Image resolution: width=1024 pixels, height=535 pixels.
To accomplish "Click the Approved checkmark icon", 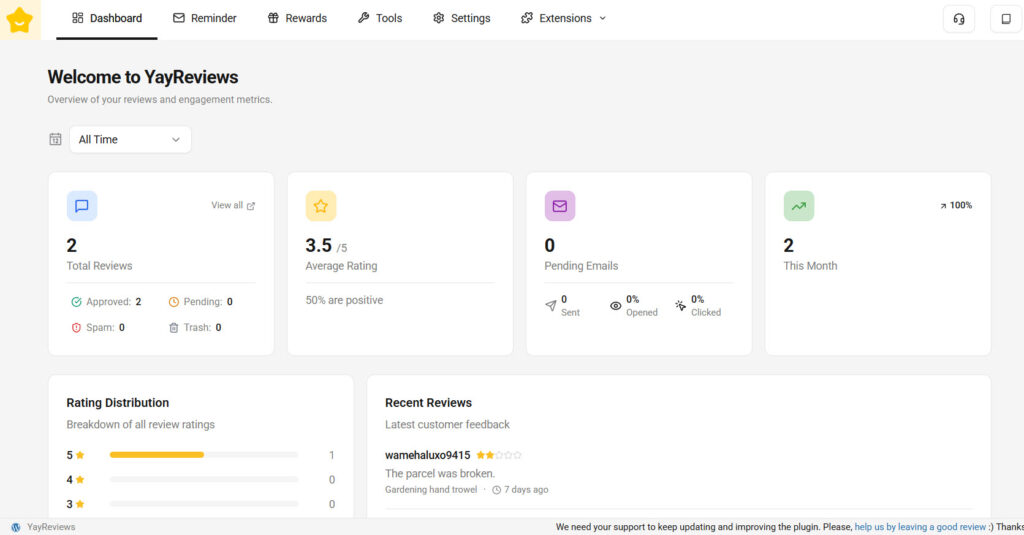I will tap(76, 302).
